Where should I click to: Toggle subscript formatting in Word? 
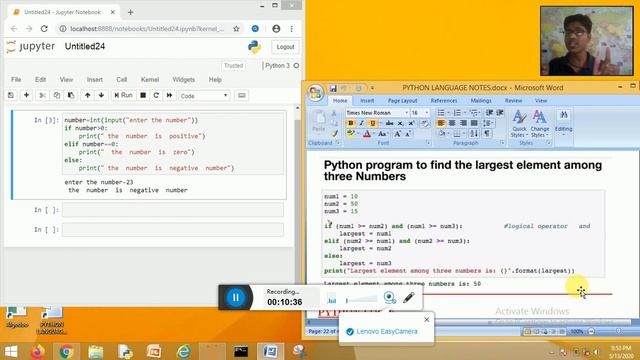point(400,123)
